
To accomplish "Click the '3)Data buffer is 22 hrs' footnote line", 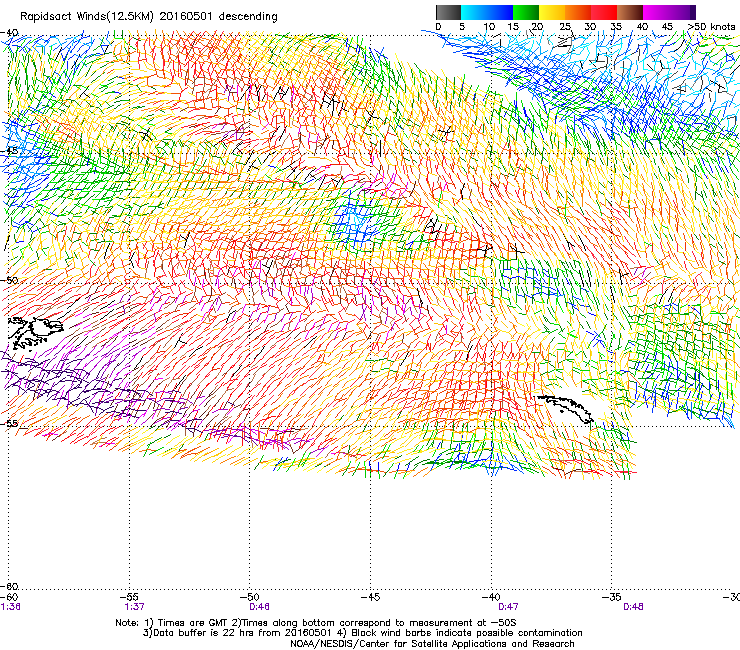I will [362, 633].
